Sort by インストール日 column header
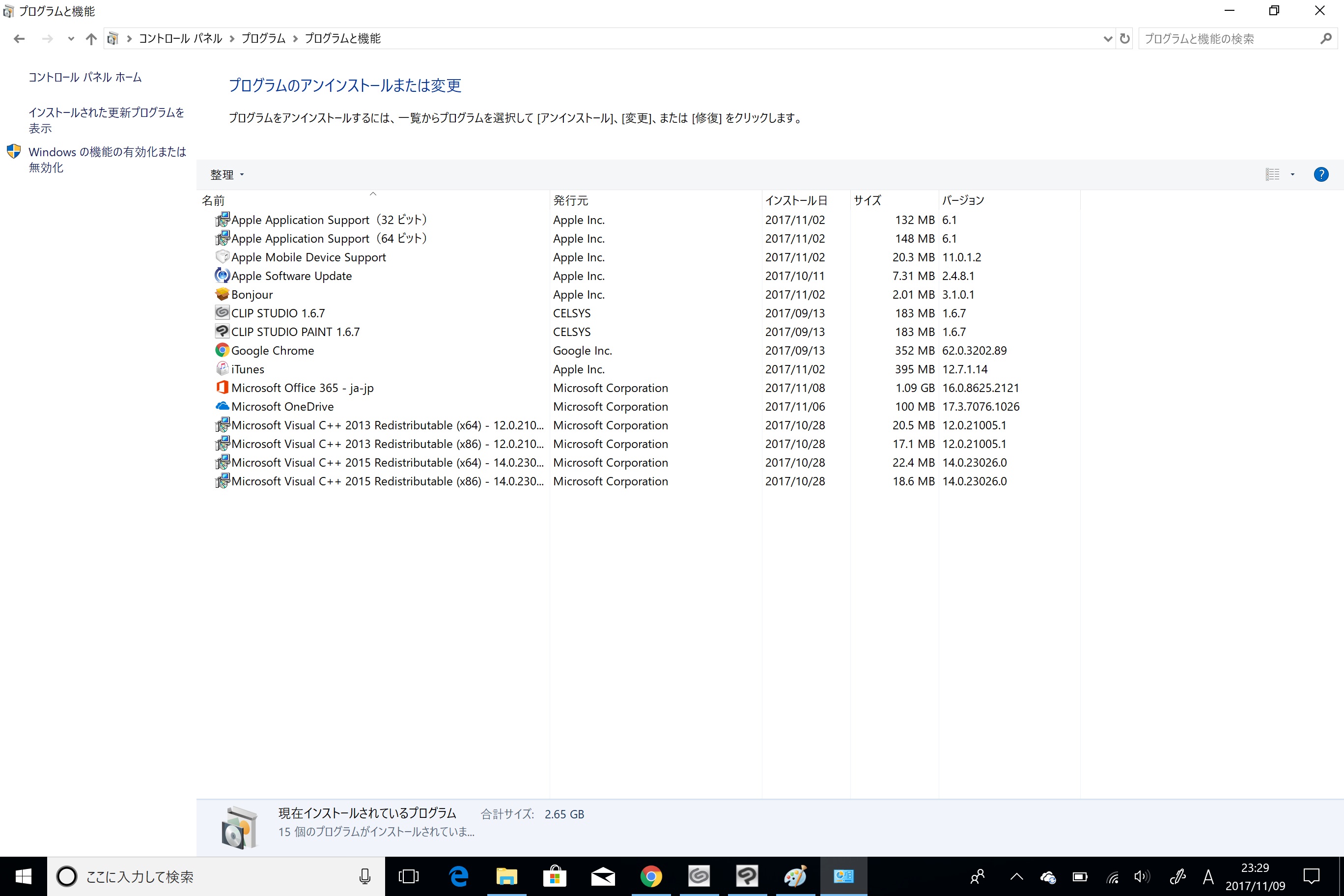 point(806,200)
